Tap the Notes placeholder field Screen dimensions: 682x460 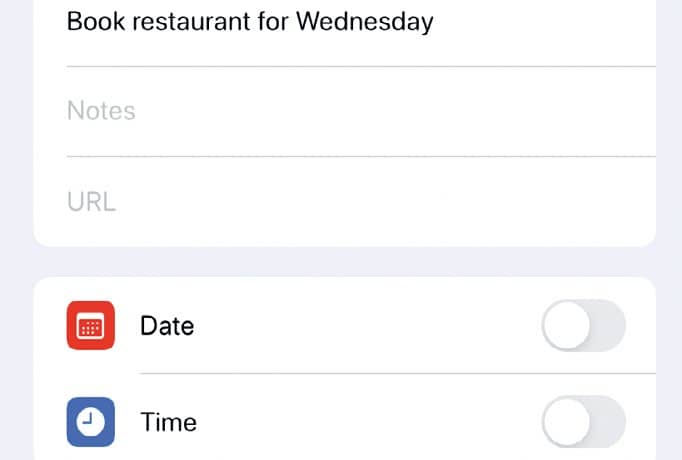pos(361,111)
